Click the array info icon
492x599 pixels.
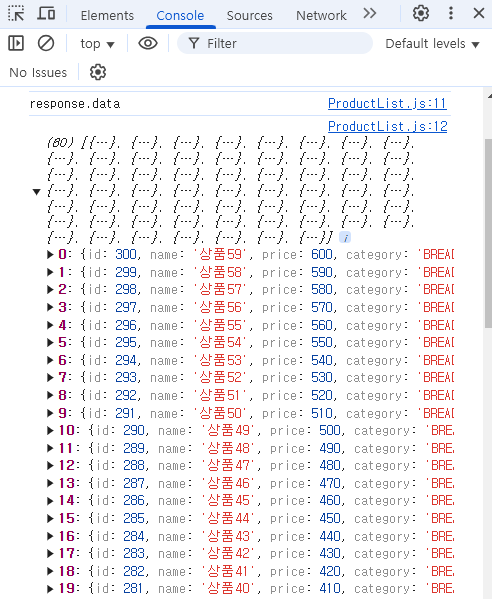(345, 238)
